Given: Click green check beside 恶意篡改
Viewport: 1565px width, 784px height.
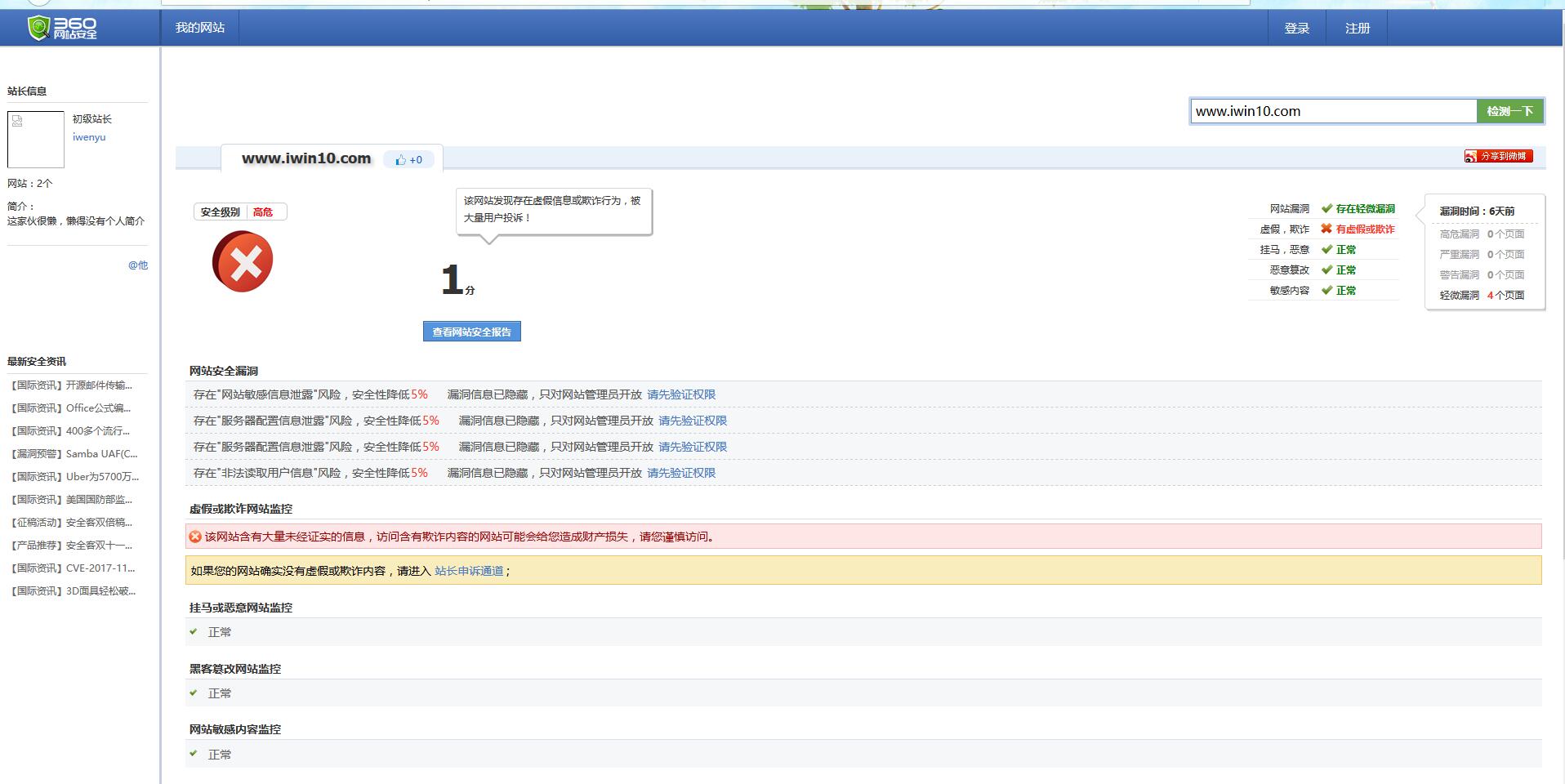Looking at the screenshot, I should coord(1326,269).
